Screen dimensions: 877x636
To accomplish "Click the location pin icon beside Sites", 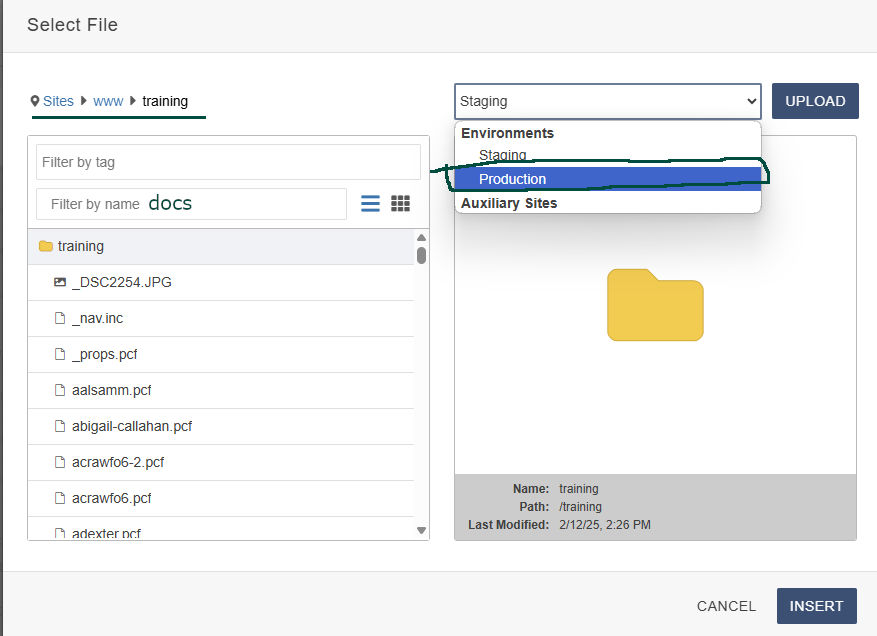I will coord(35,101).
